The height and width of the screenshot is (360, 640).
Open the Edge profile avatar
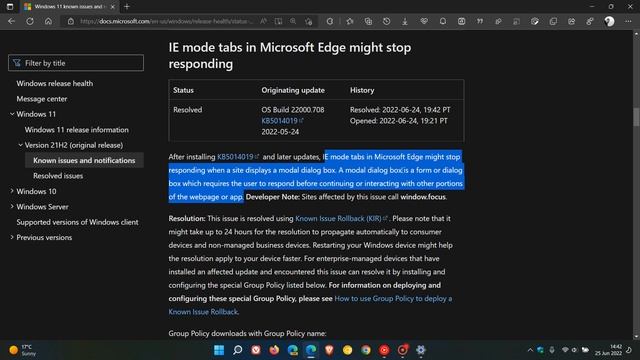click(609, 21)
